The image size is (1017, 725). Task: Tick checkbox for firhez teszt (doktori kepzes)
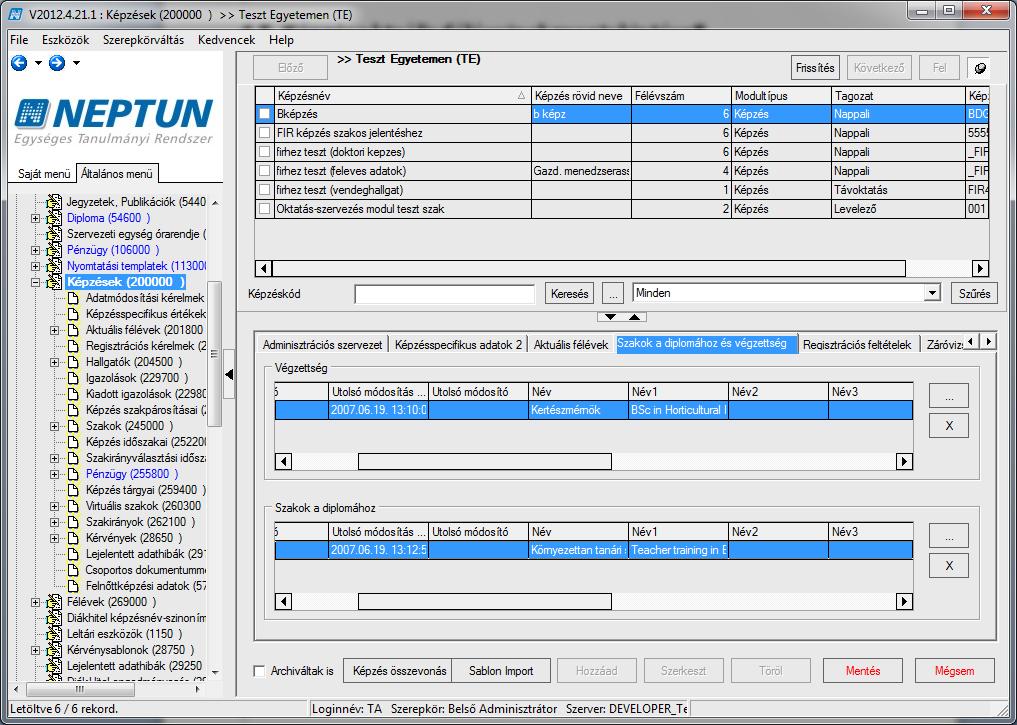(265, 152)
